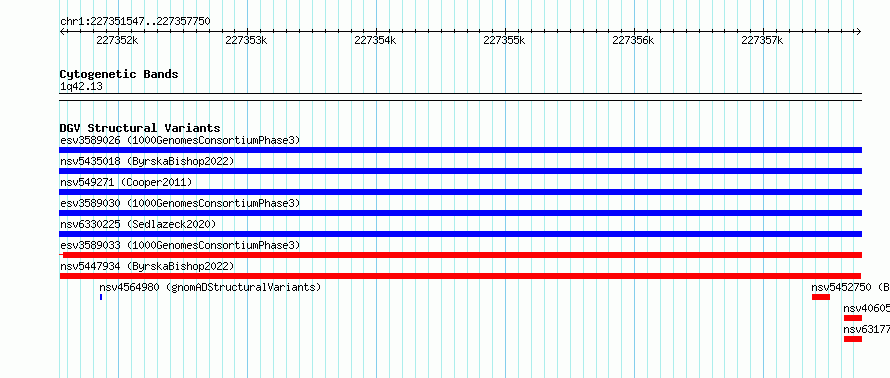
Task: Click the esv3589026 (1000GenomesConsortiumPhase3) label
Action: pos(180,140)
